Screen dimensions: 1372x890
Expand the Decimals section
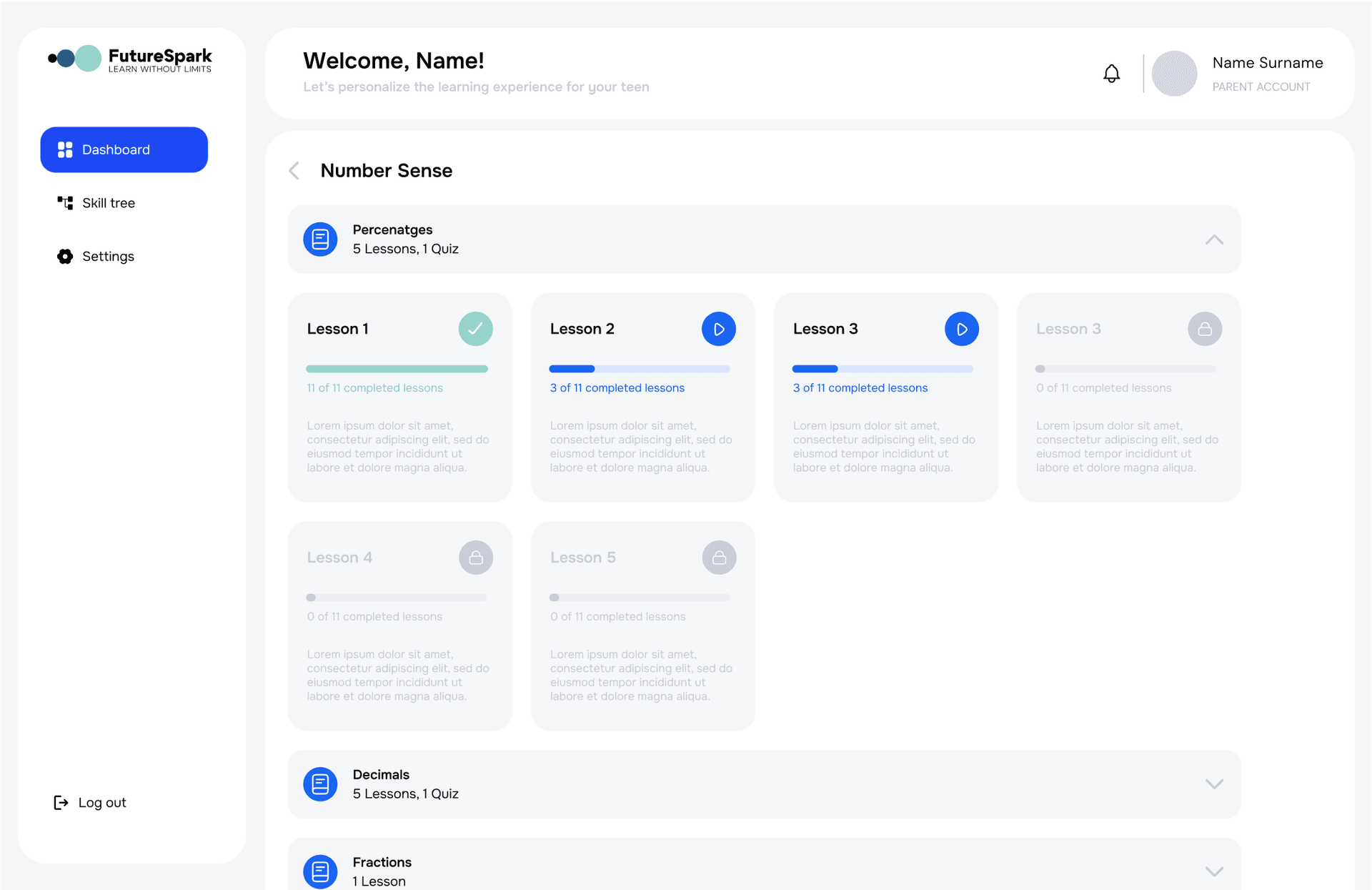click(1213, 784)
